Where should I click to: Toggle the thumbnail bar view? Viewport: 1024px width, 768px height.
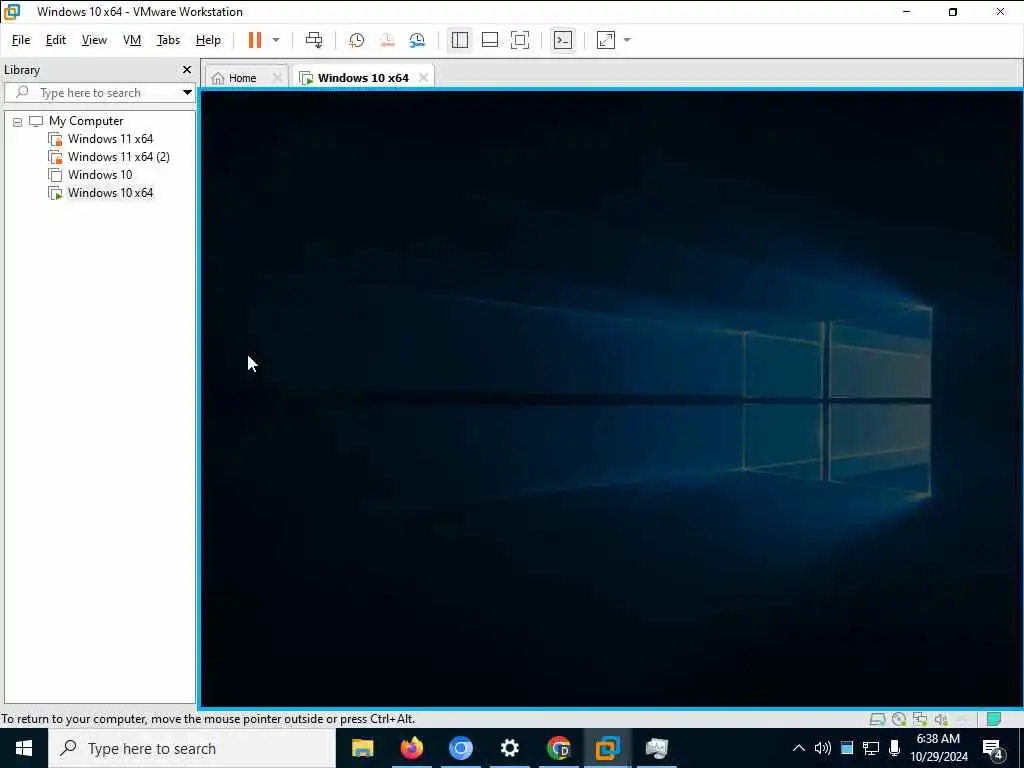pyautogui.click(x=490, y=40)
